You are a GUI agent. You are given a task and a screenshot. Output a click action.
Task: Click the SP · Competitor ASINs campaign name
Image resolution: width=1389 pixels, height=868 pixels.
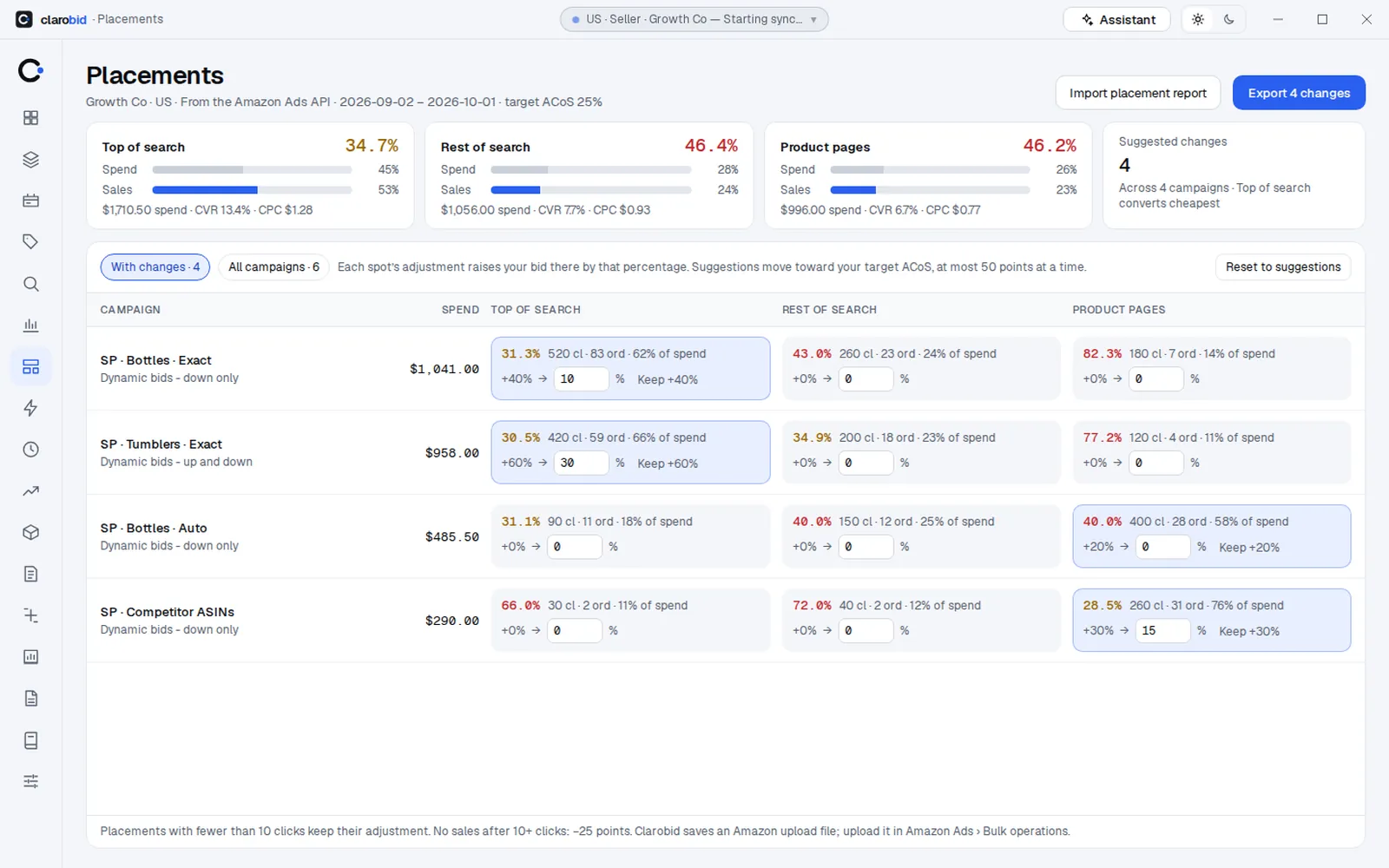(x=167, y=612)
